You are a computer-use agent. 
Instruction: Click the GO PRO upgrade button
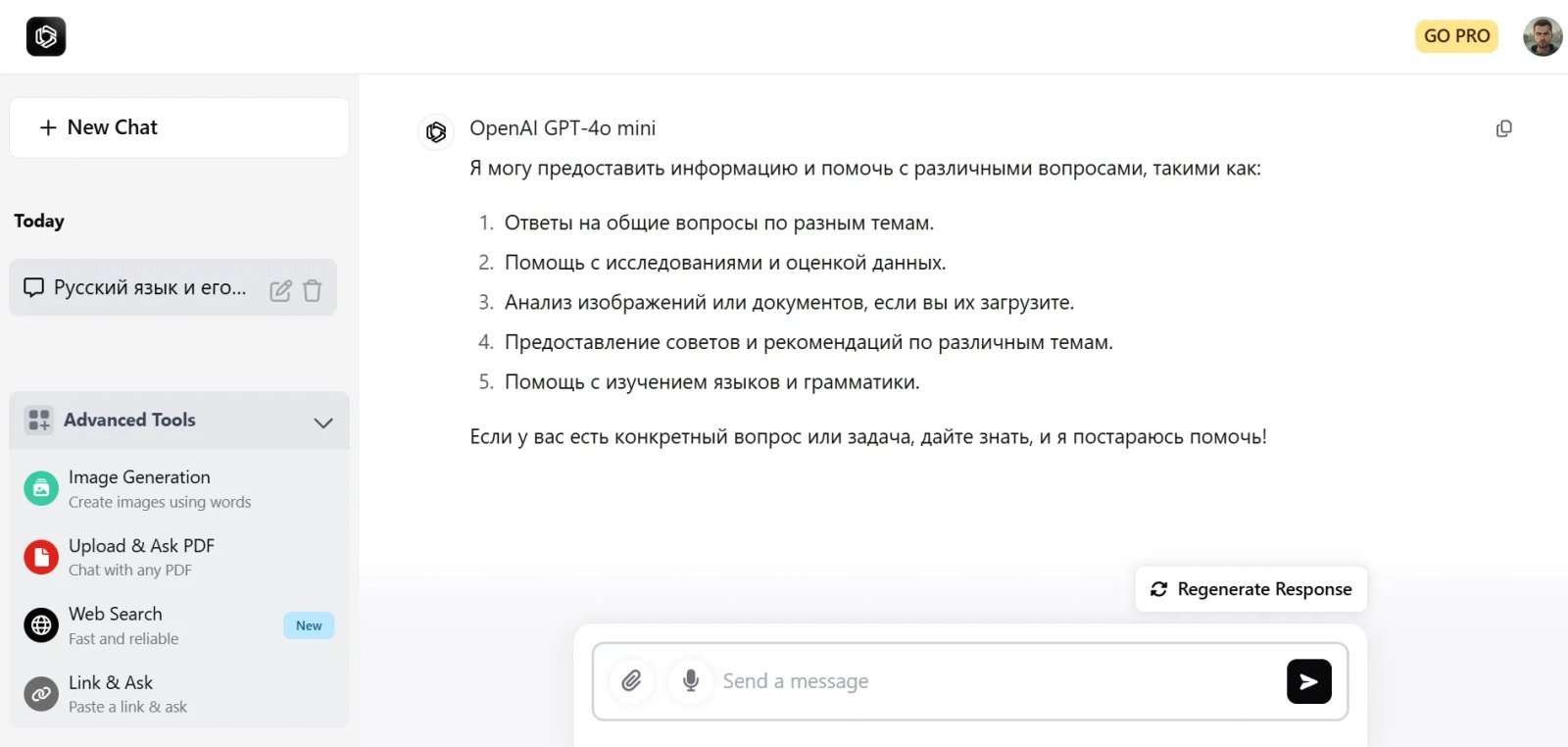pyautogui.click(x=1456, y=35)
